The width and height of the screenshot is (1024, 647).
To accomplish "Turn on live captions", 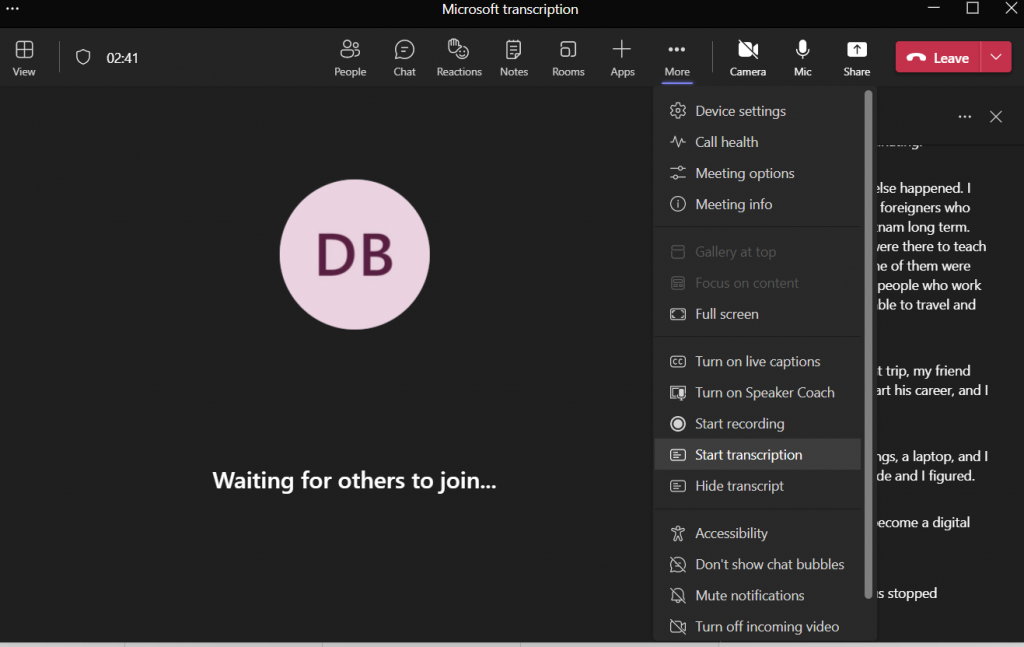I will [758, 361].
